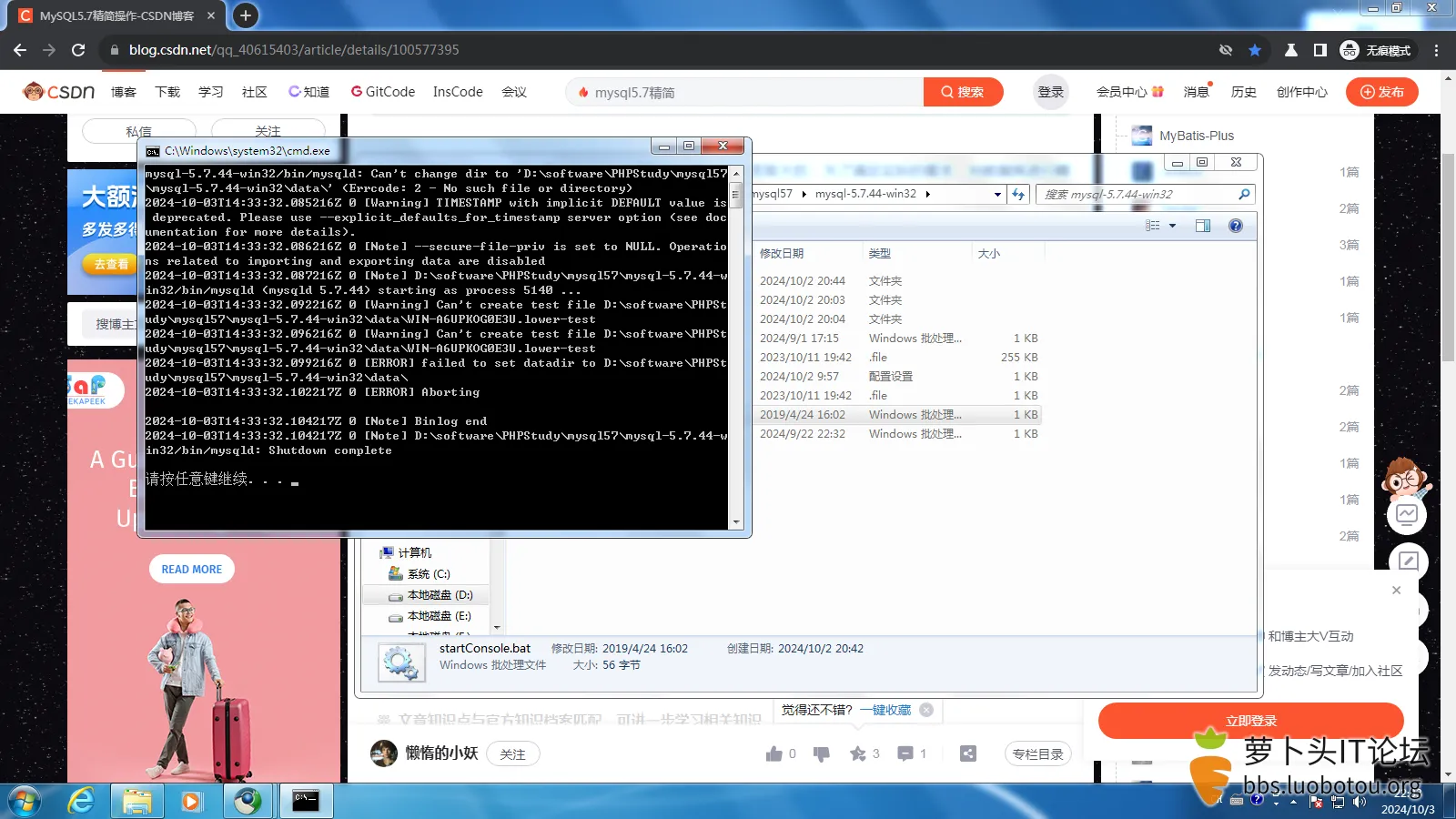Click the 发布 publish button
This screenshot has width=1456, height=819.
point(1381,92)
